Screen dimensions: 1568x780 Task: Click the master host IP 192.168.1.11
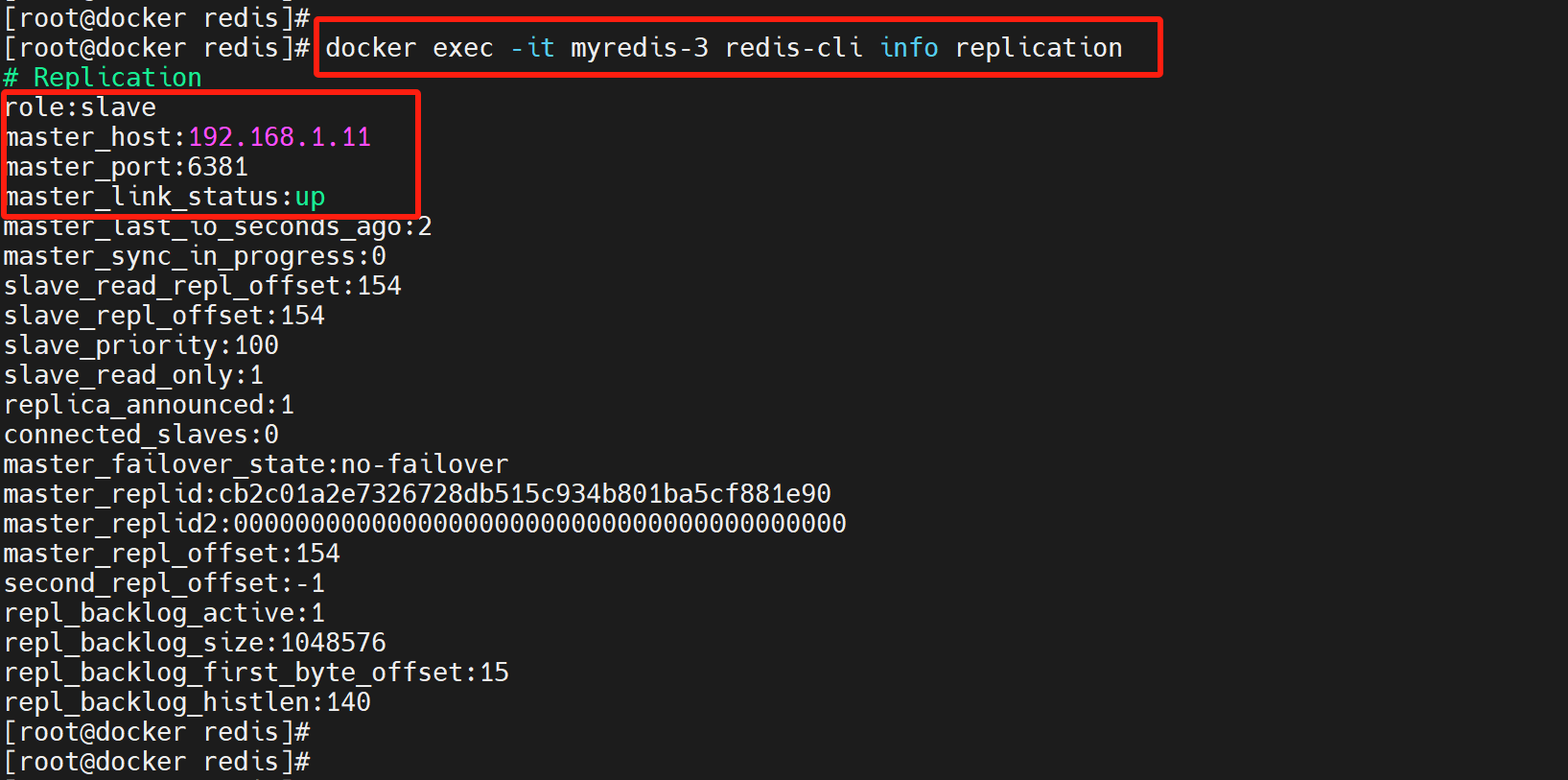pyautogui.click(x=279, y=137)
